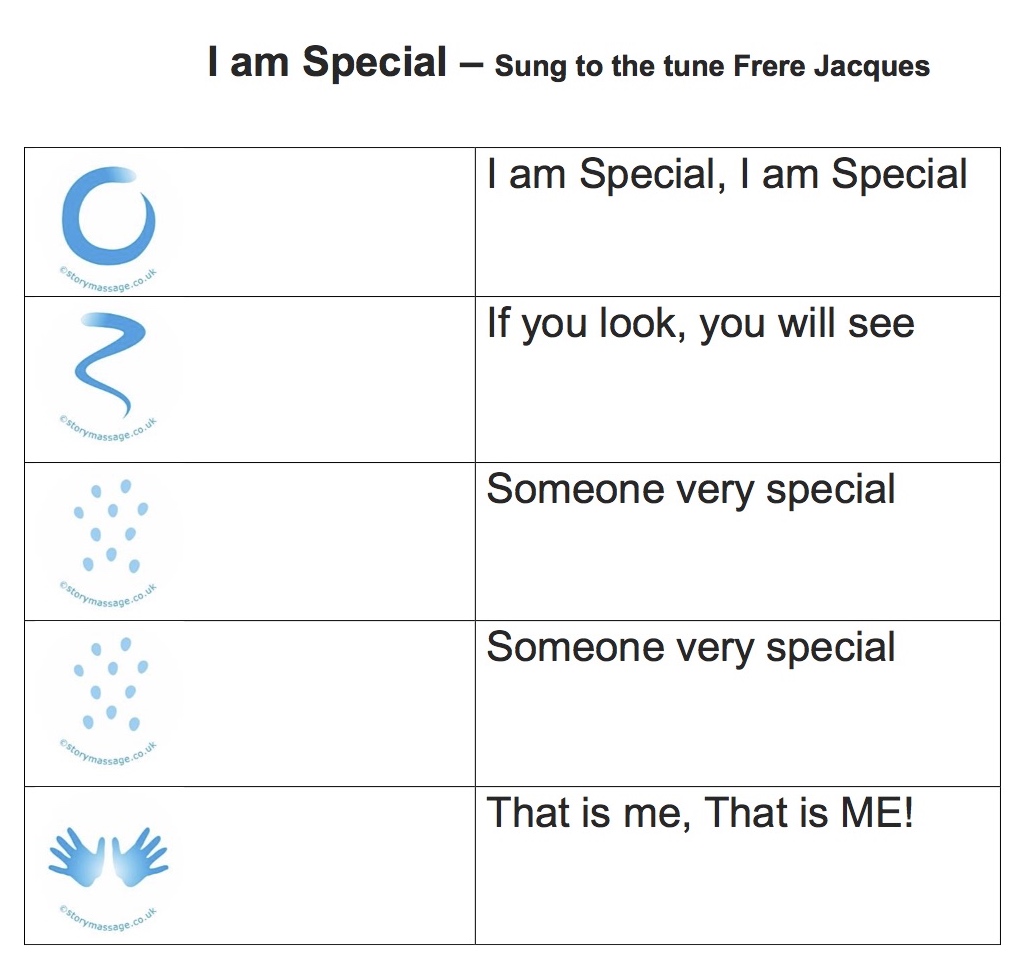Click the storymassage.co.uk watermark under the wave icon
Screen dimensions: 1034x960
tap(108, 429)
